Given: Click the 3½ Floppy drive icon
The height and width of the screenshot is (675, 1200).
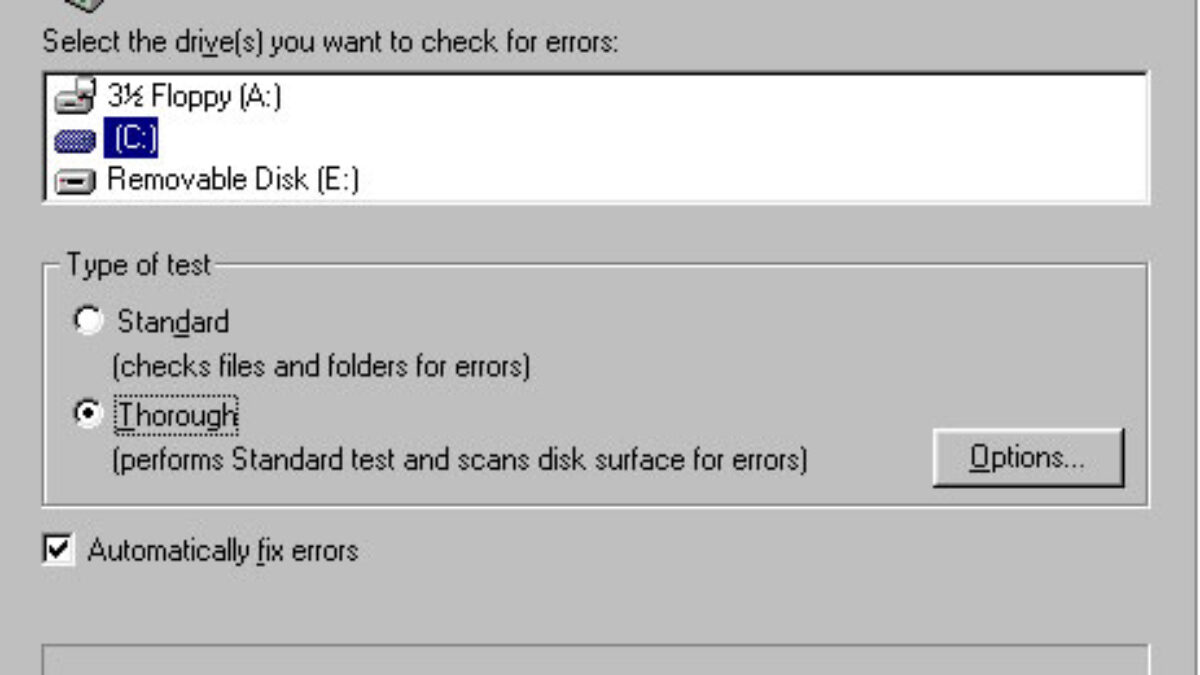Looking at the screenshot, I should coord(74,97).
